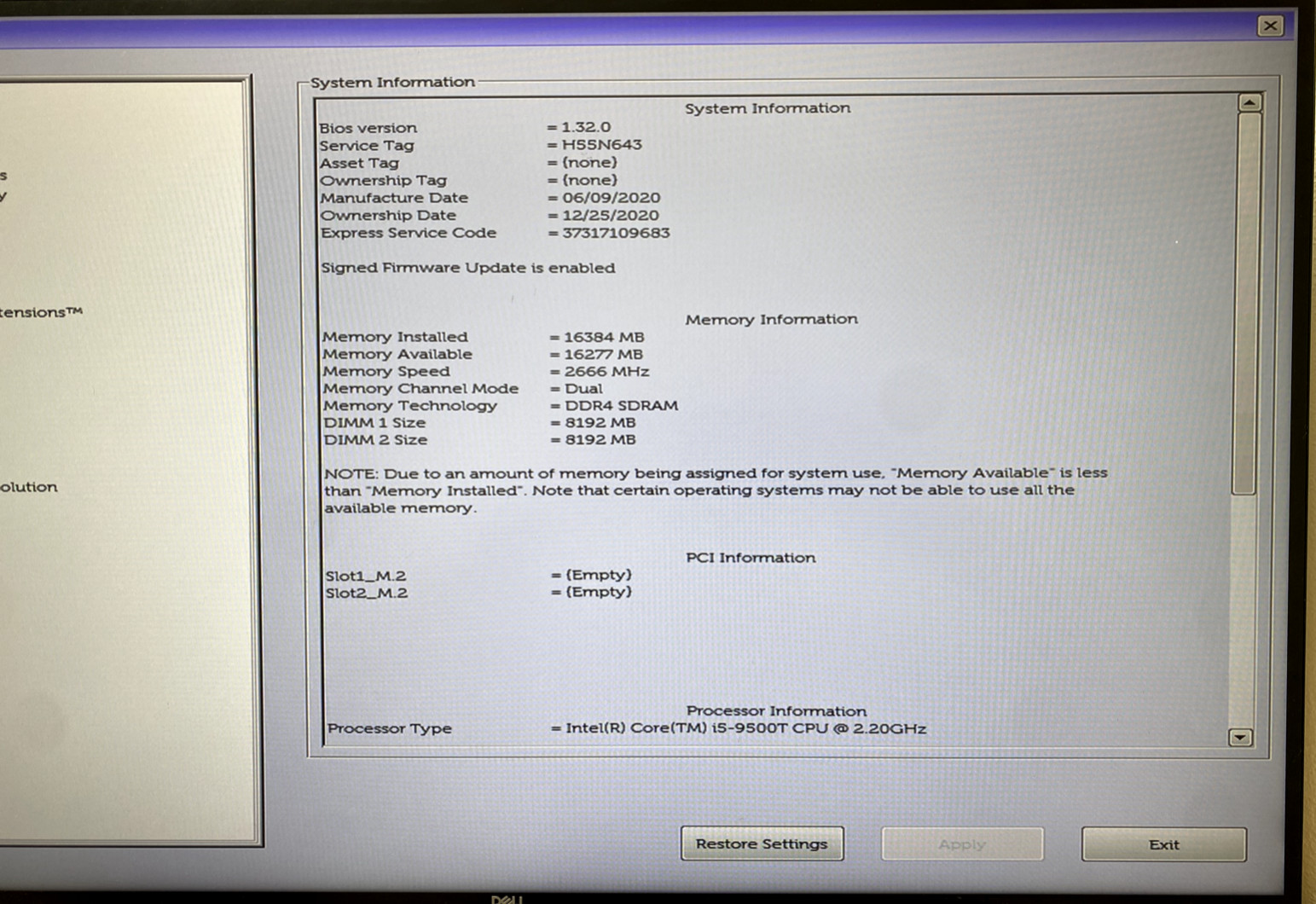Select the "Slot2_M.2" label
Viewport: 1316px width, 904px height.
367,594
